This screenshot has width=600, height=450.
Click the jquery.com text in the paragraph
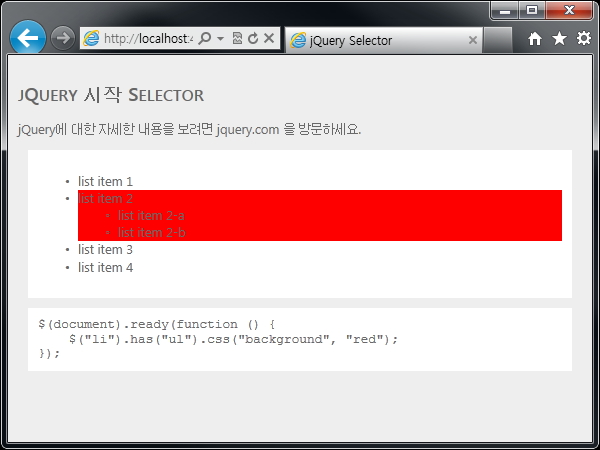248,129
